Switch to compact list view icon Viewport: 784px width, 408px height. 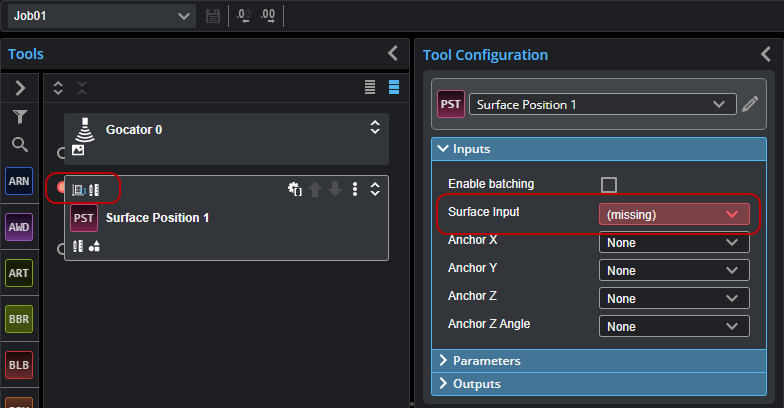370,88
